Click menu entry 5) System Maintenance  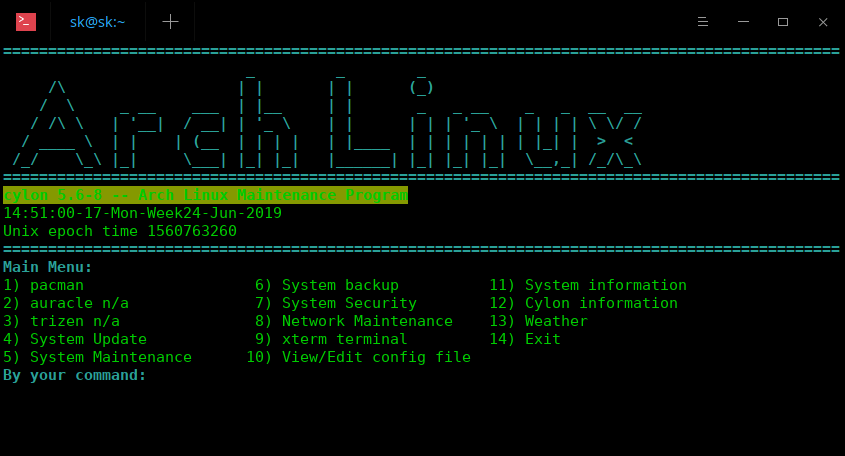coord(98,357)
